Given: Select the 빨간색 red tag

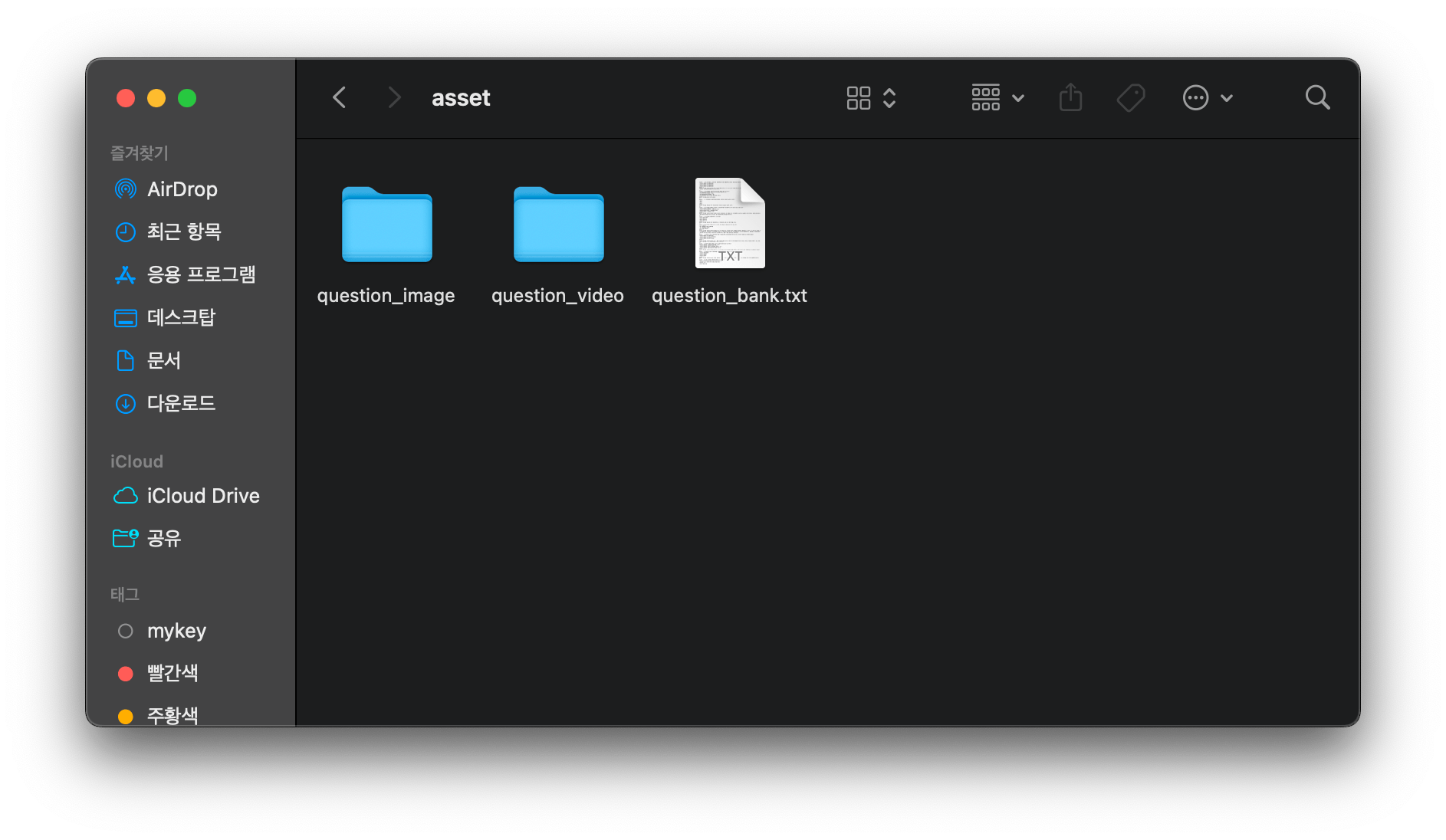Looking at the screenshot, I should 173,673.
